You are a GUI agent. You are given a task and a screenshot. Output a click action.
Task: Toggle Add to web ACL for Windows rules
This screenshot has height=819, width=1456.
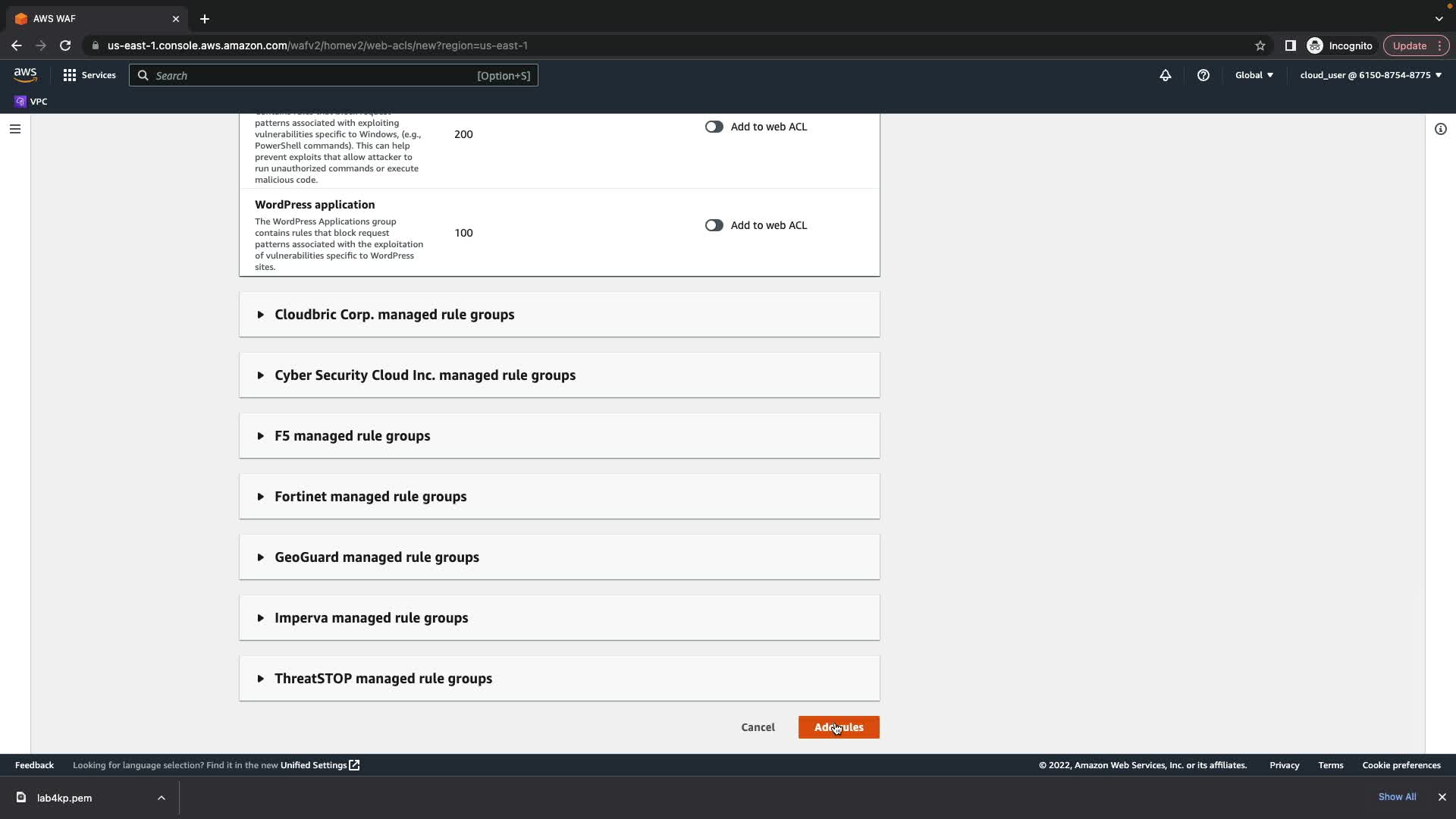point(714,127)
